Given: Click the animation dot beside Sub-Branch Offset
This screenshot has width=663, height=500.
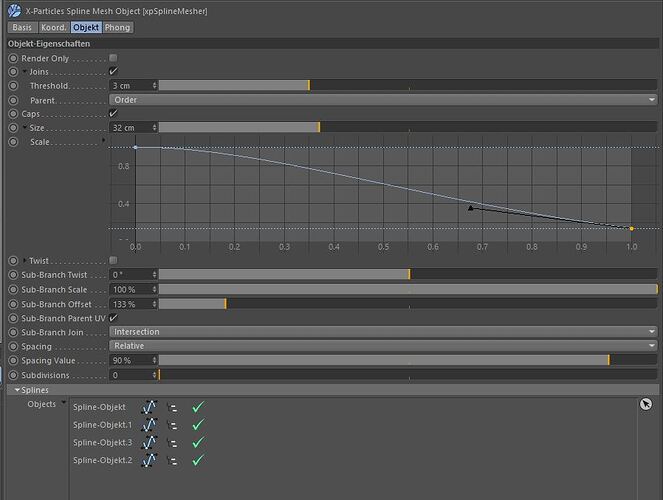Looking at the screenshot, I should click(x=13, y=304).
